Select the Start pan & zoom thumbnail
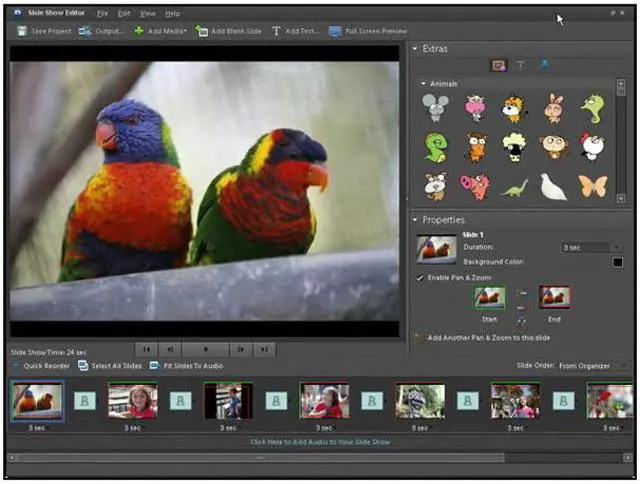Image resolution: width=640 pixels, height=484 pixels. [x=489, y=297]
